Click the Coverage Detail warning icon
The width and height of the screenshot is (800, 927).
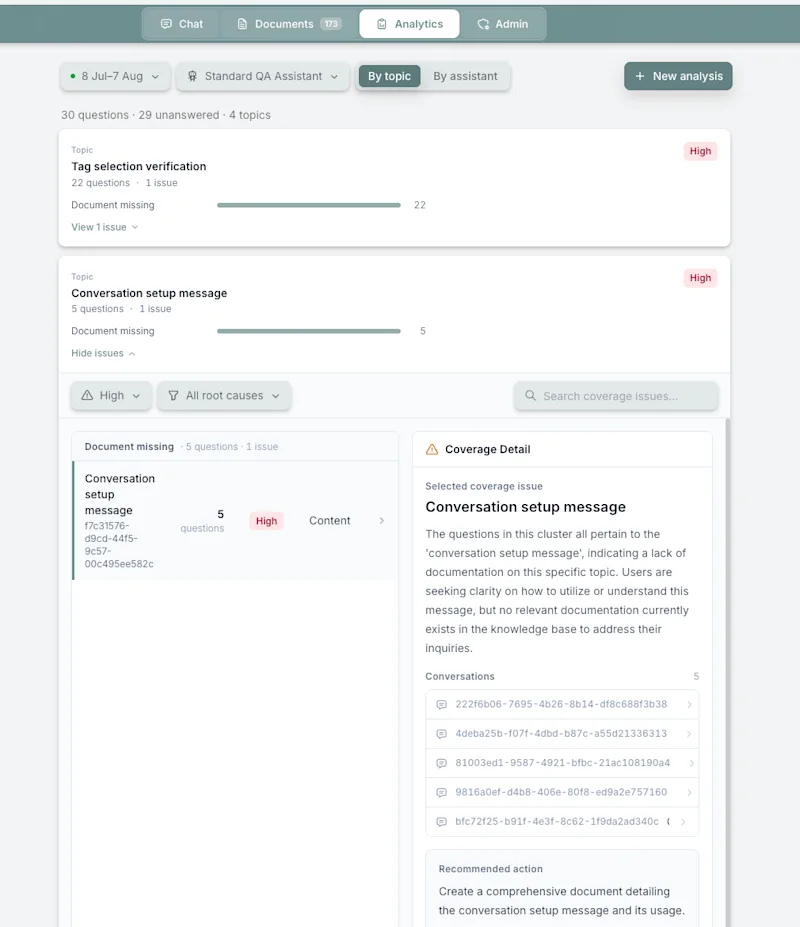tap(432, 449)
